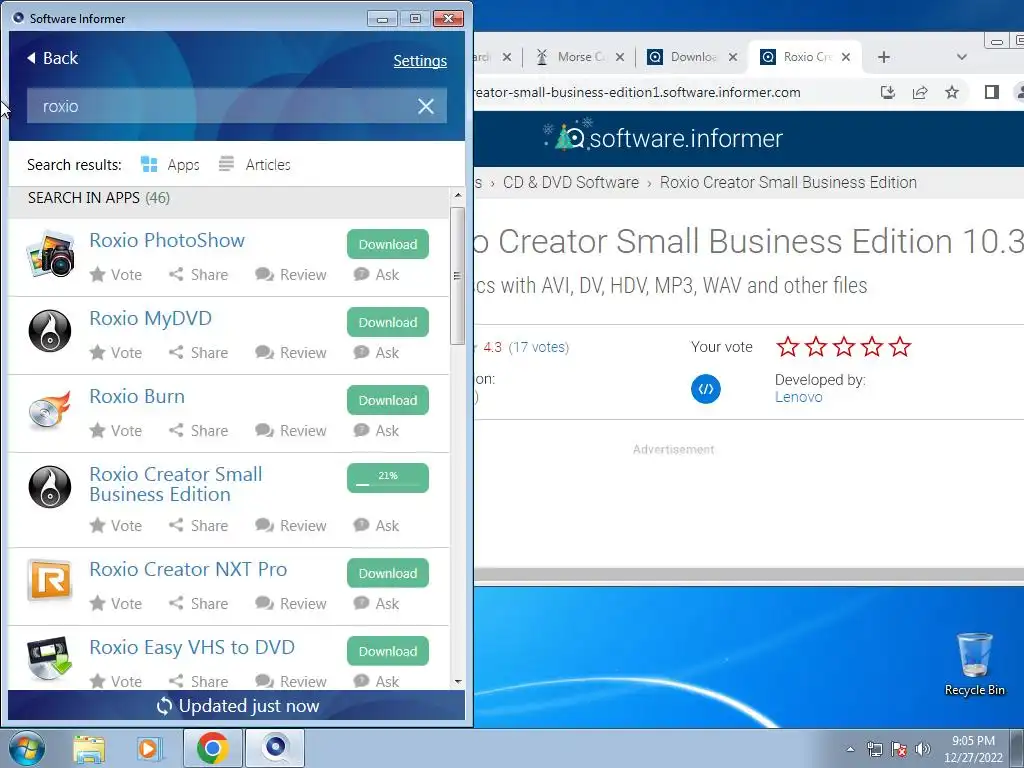This screenshot has width=1024, height=768.
Task: Vote for Roxio PhotoShow
Action: tap(116, 274)
